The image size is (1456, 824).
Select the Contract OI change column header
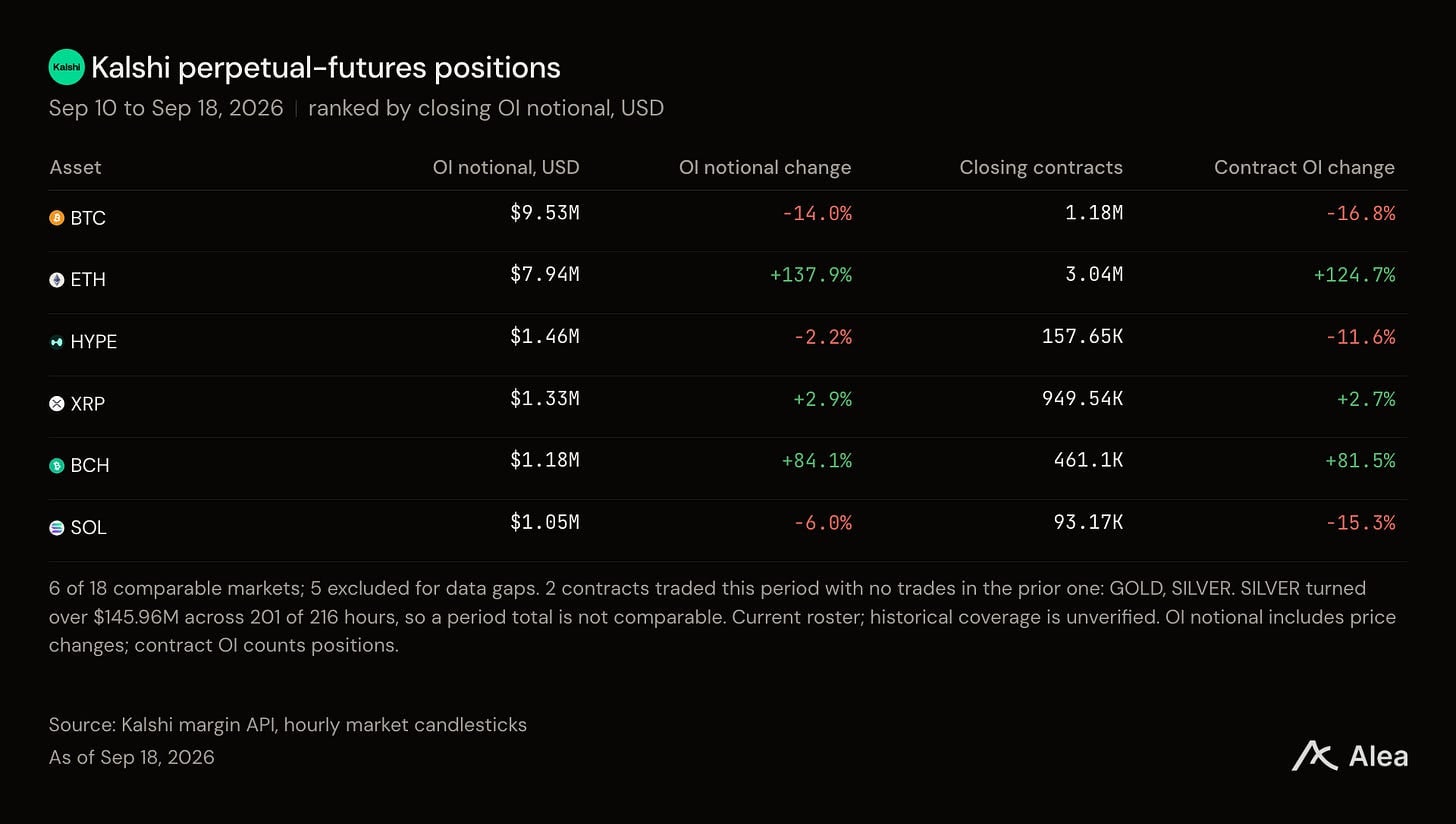pyautogui.click(x=1304, y=167)
